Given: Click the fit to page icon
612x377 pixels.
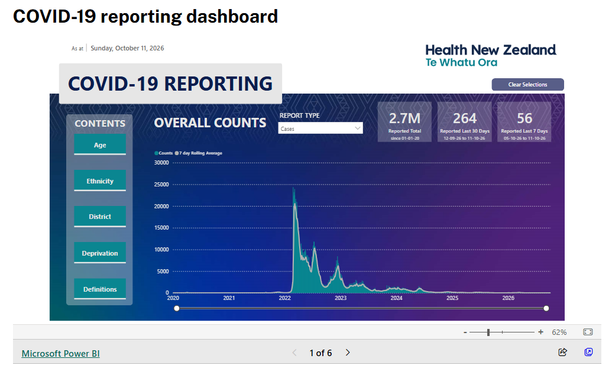Looking at the screenshot, I should pyautogui.click(x=588, y=332).
